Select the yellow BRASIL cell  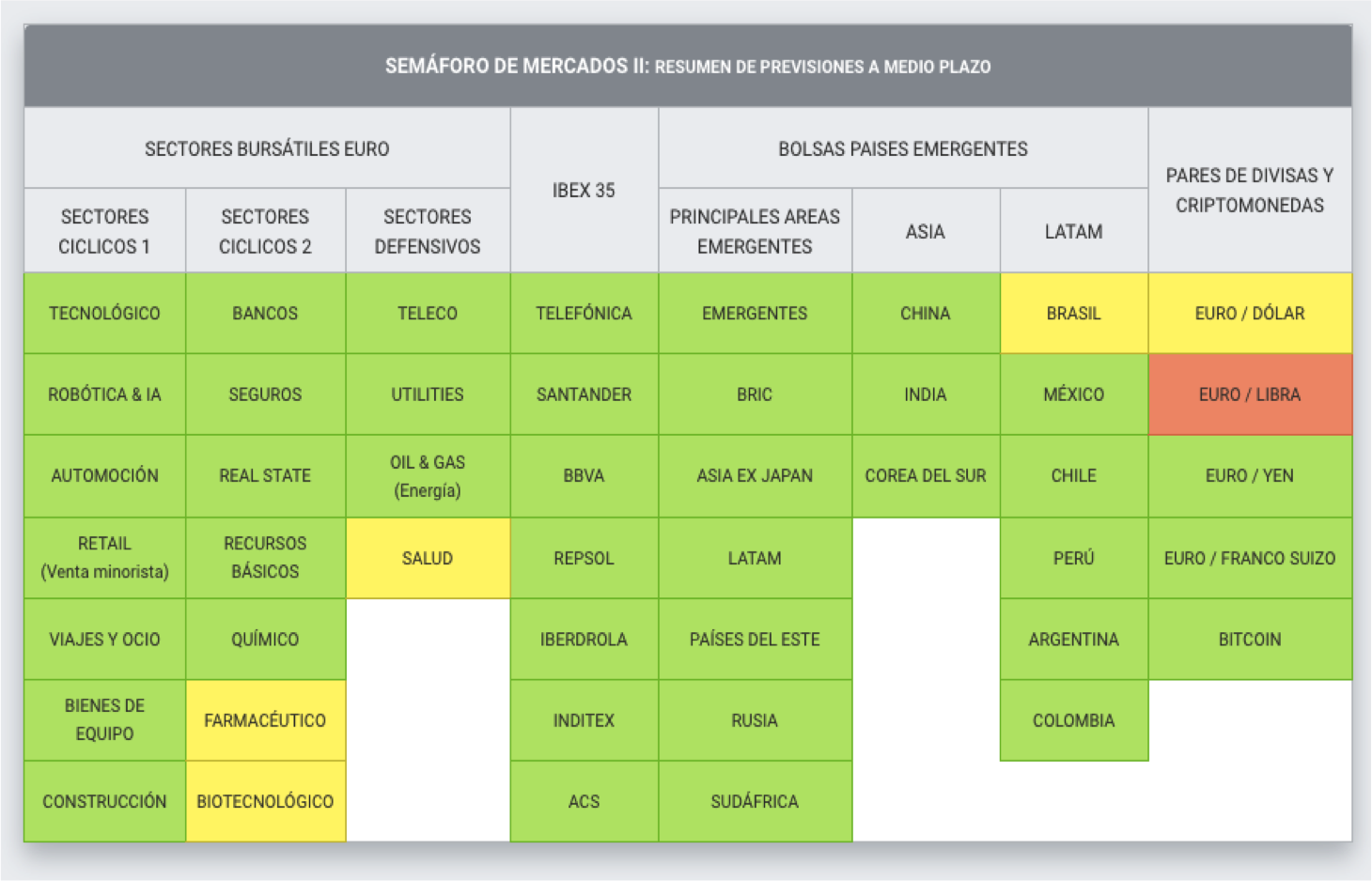1073,314
